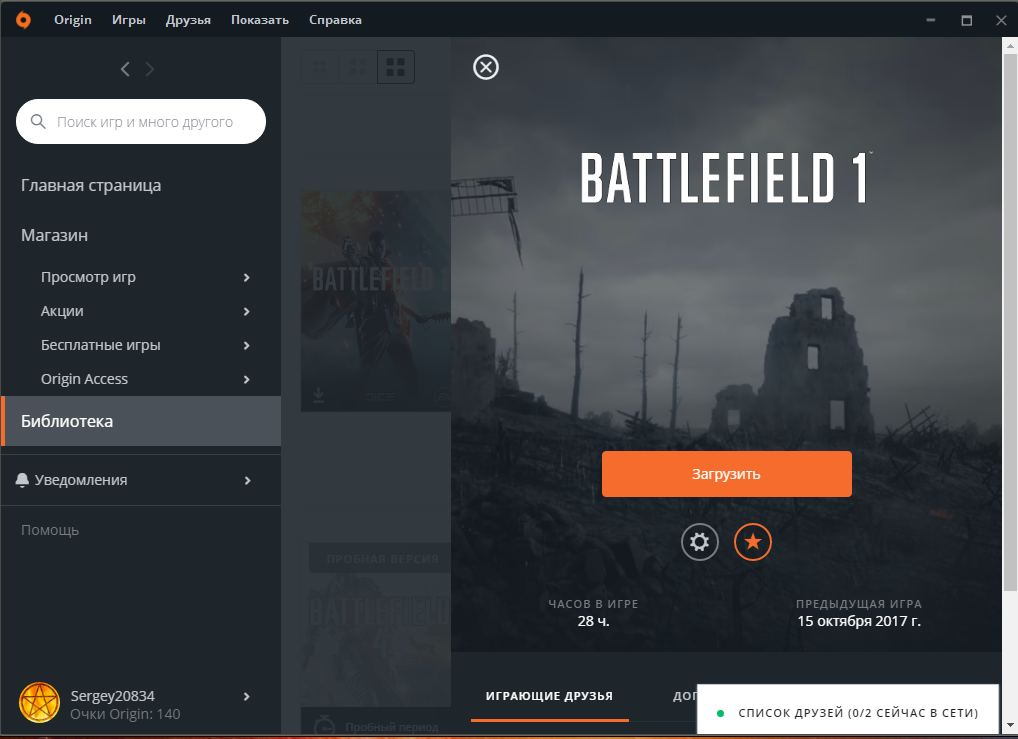Screen dimensions: 1018x739
Task: Click the search magnifier icon
Action: (38, 121)
